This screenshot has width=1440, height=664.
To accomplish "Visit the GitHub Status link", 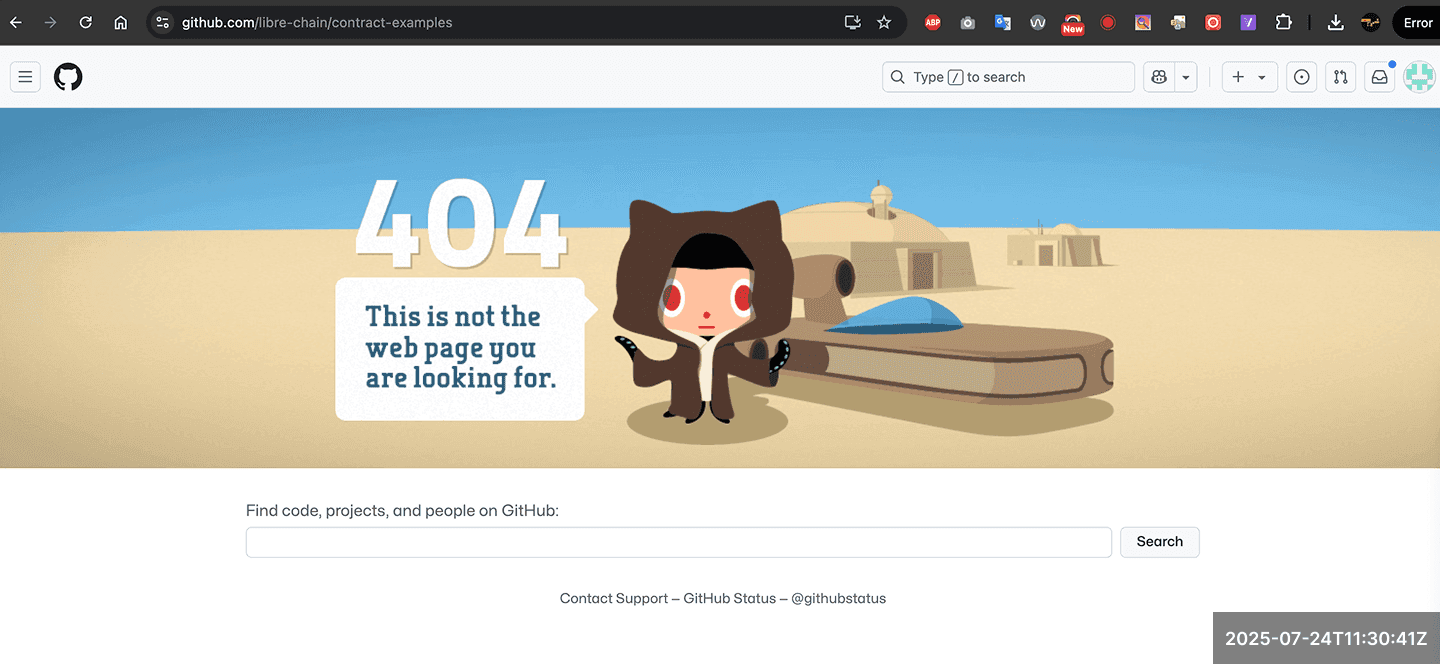I will point(729,598).
